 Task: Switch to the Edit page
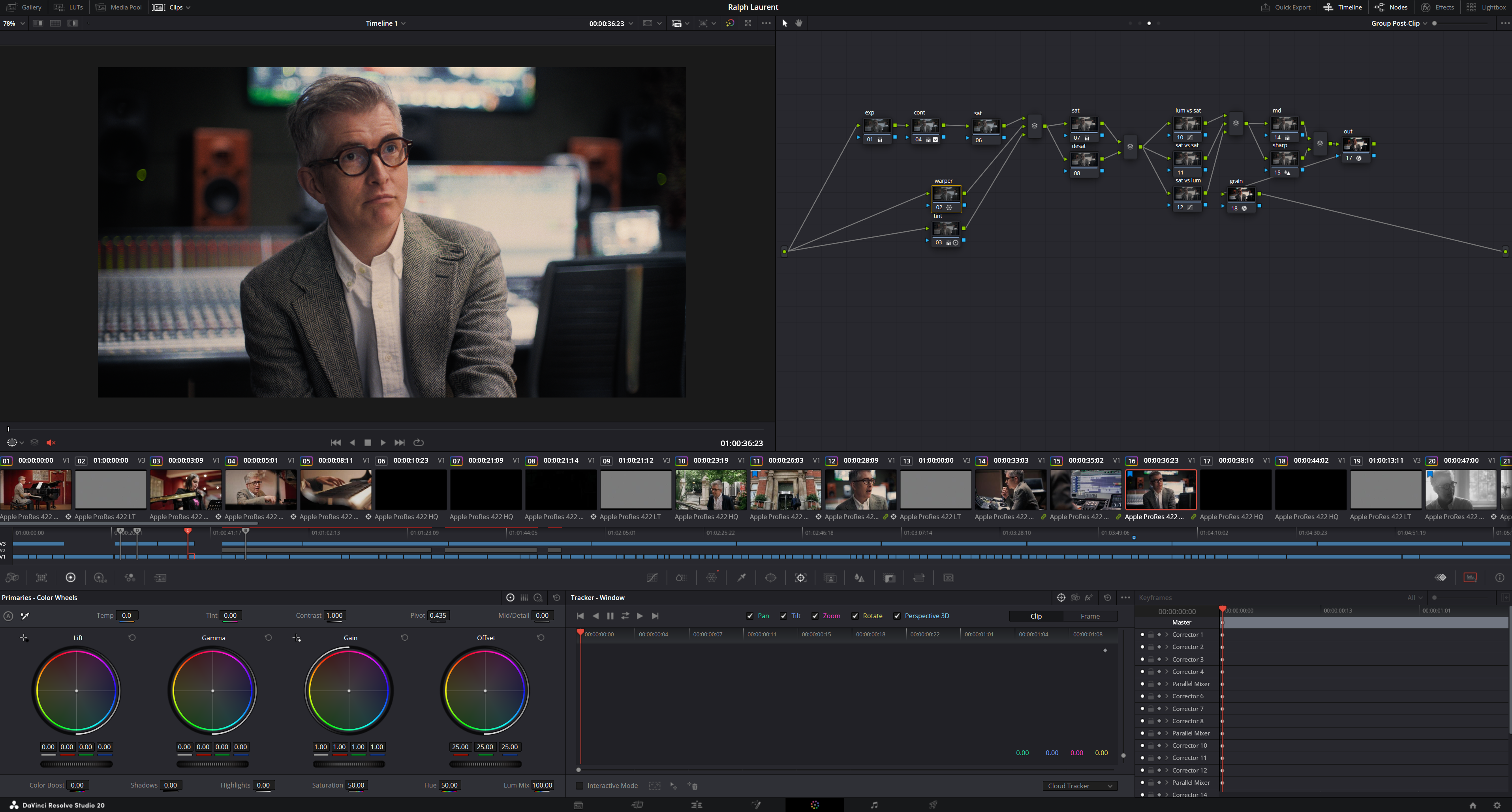(x=696, y=805)
